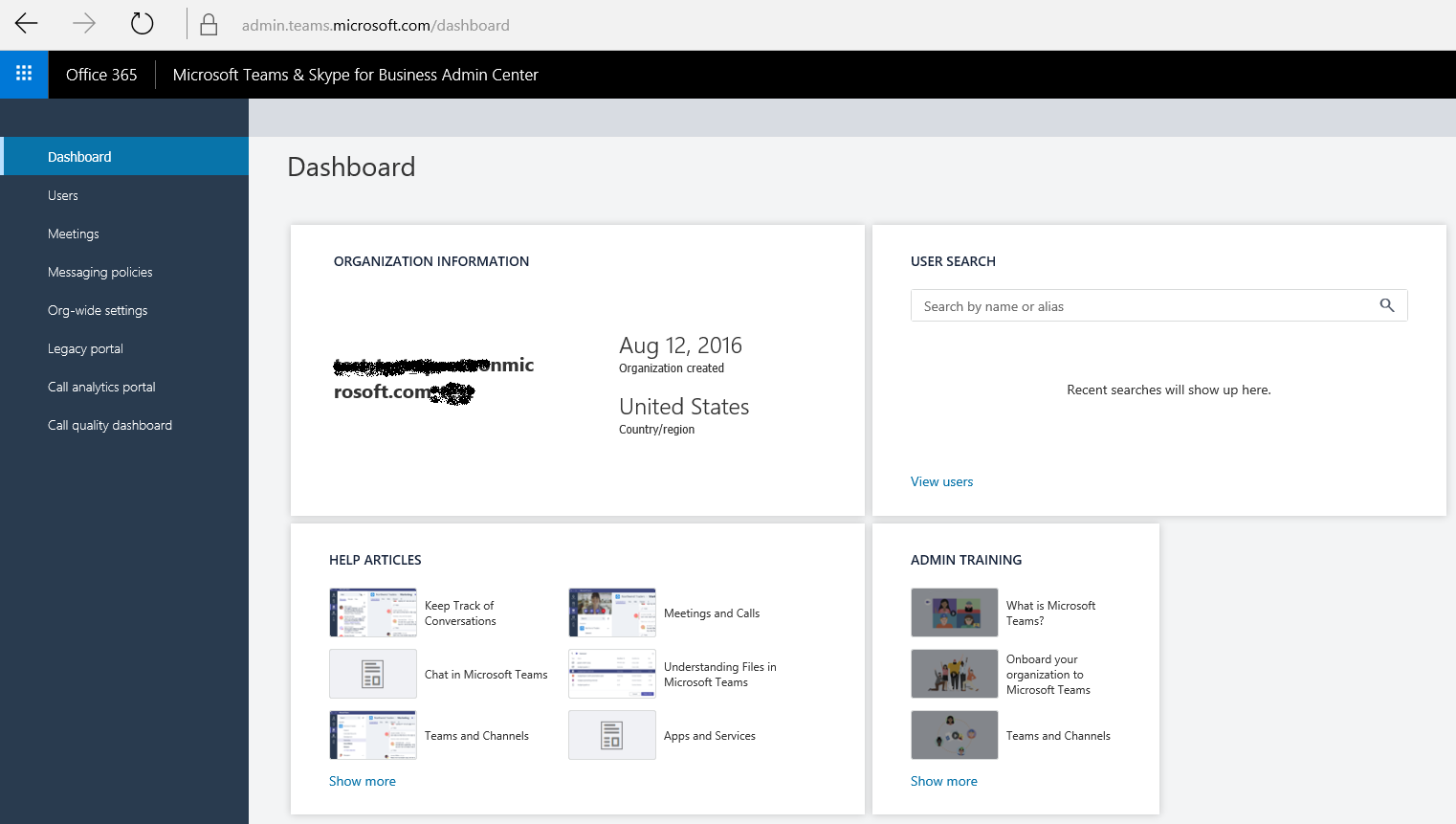The image size is (1456, 824).
Task: Click United States country/region value
Action: click(684, 407)
